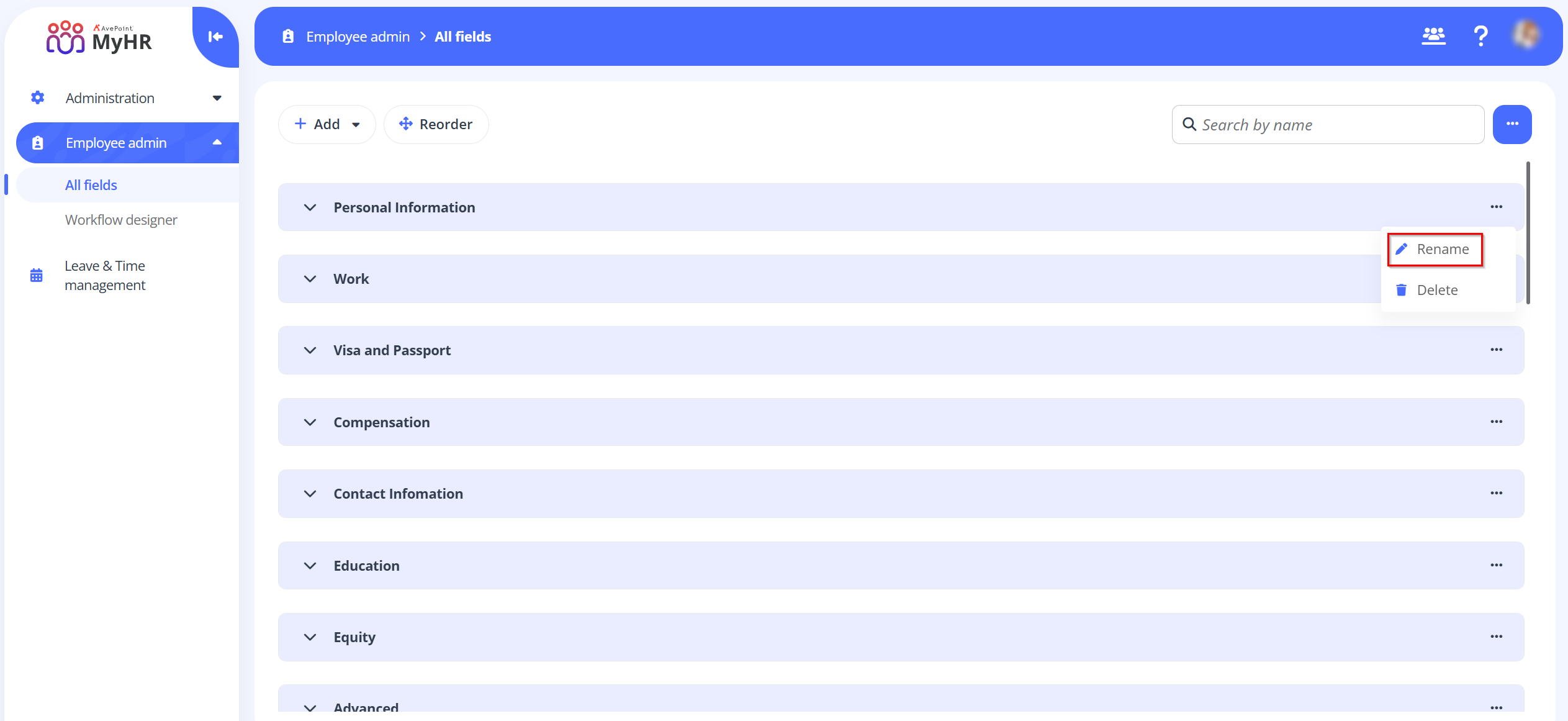Select Rename from the context menu
Image resolution: width=1568 pixels, height=721 pixels.
click(x=1435, y=250)
